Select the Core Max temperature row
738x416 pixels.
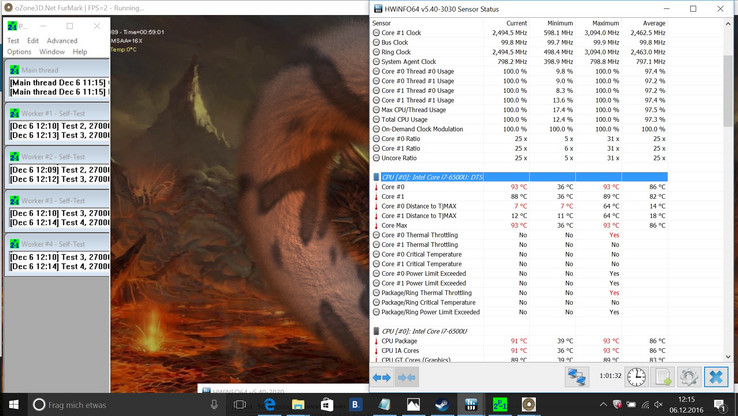[x=520, y=225]
